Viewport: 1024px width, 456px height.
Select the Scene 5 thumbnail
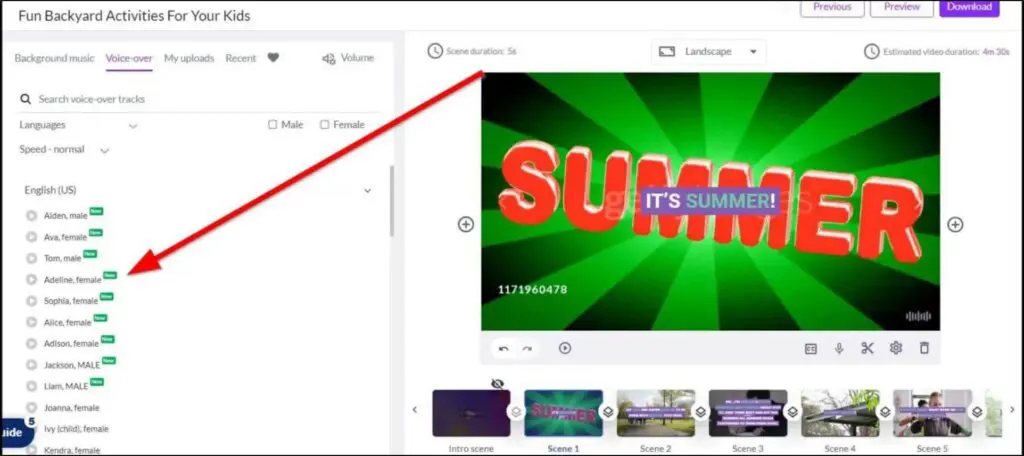coord(933,413)
